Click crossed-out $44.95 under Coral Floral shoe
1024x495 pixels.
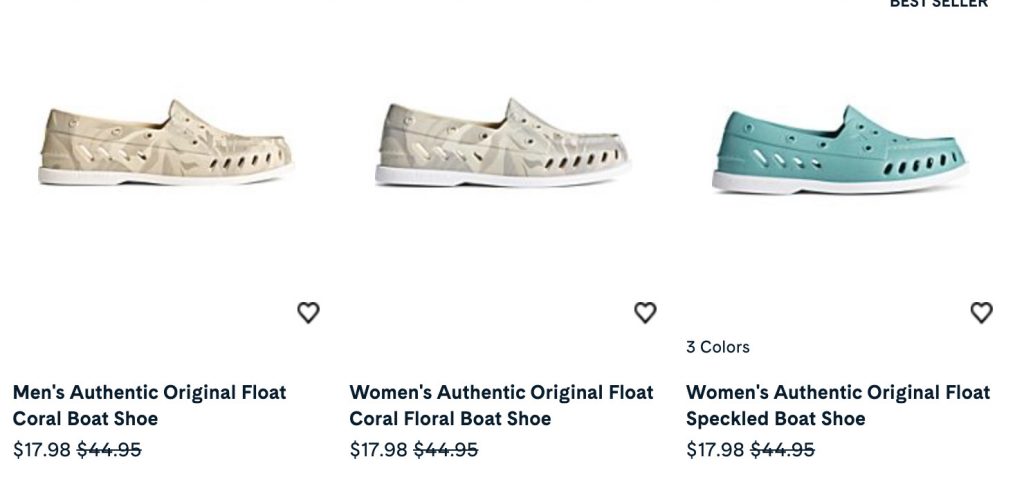(x=446, y=450)
